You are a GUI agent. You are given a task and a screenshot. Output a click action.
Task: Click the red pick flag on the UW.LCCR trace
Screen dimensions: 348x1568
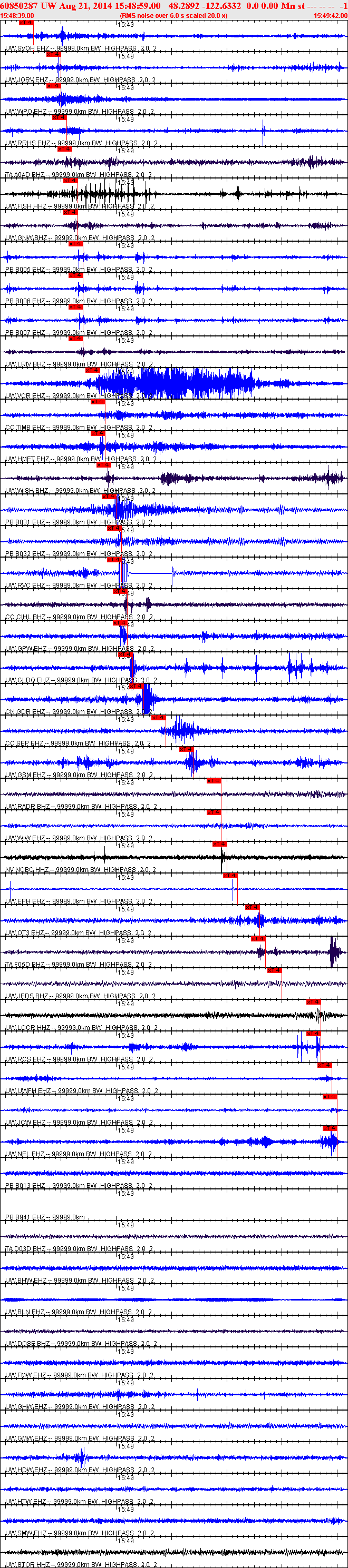coord(313,1002)
